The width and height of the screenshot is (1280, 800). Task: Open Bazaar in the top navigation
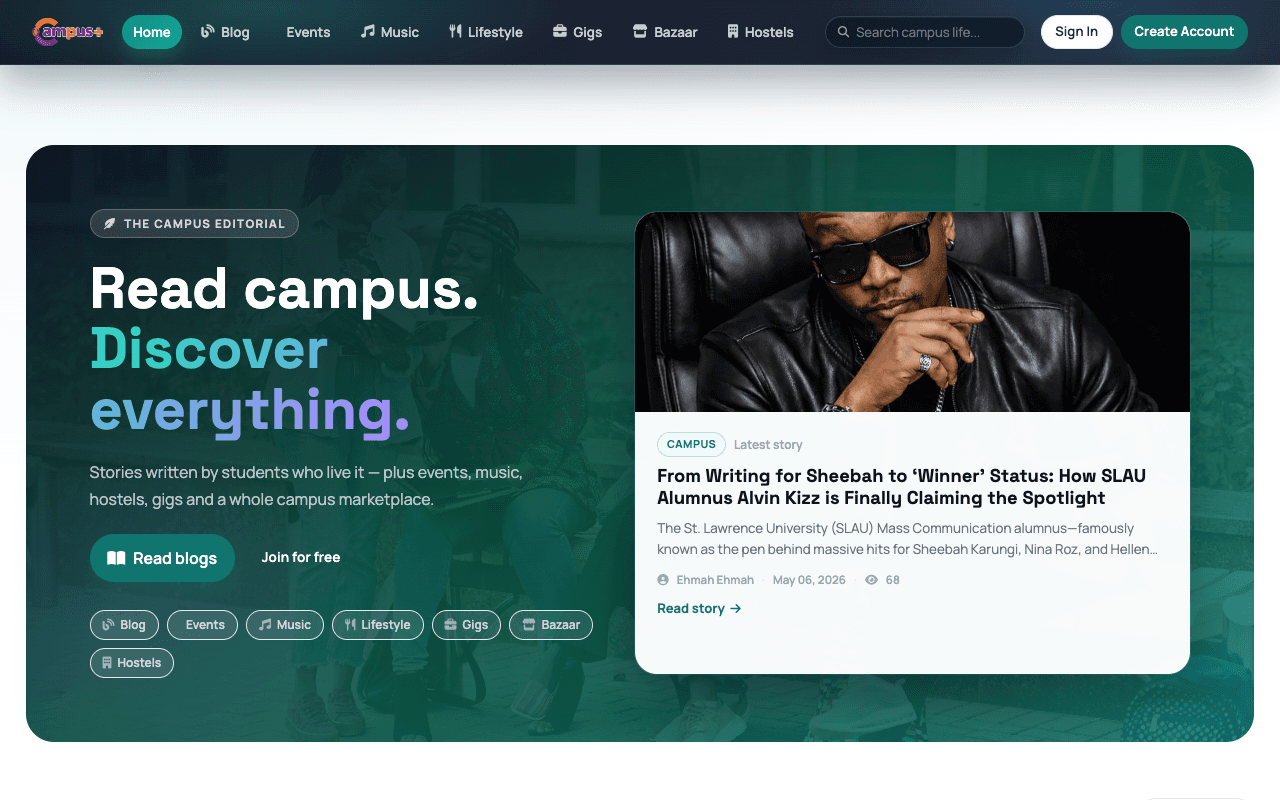pyautogui.click(x=665, y=32)
